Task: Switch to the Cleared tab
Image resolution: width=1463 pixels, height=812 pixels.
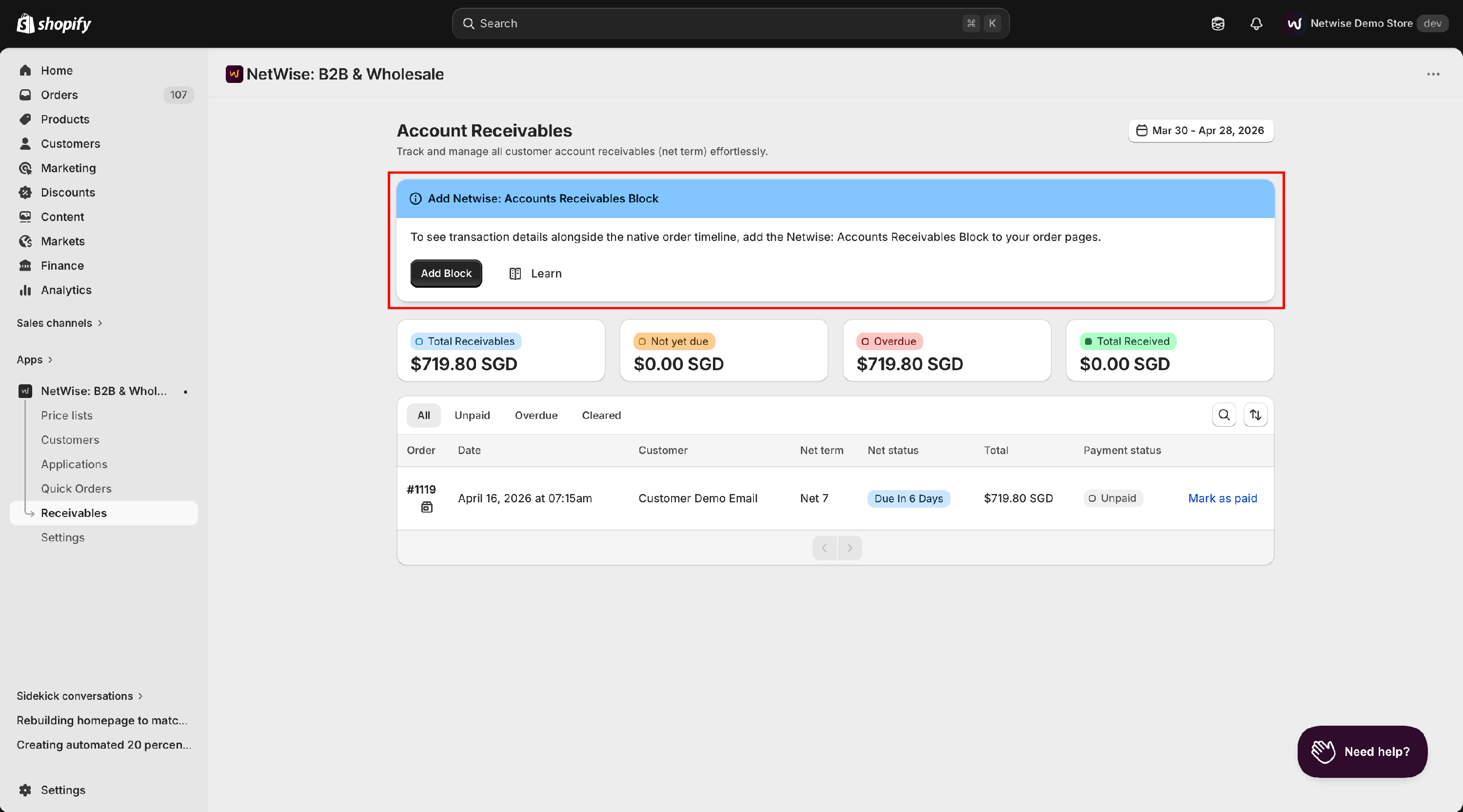Action: [x=601, y=415]
